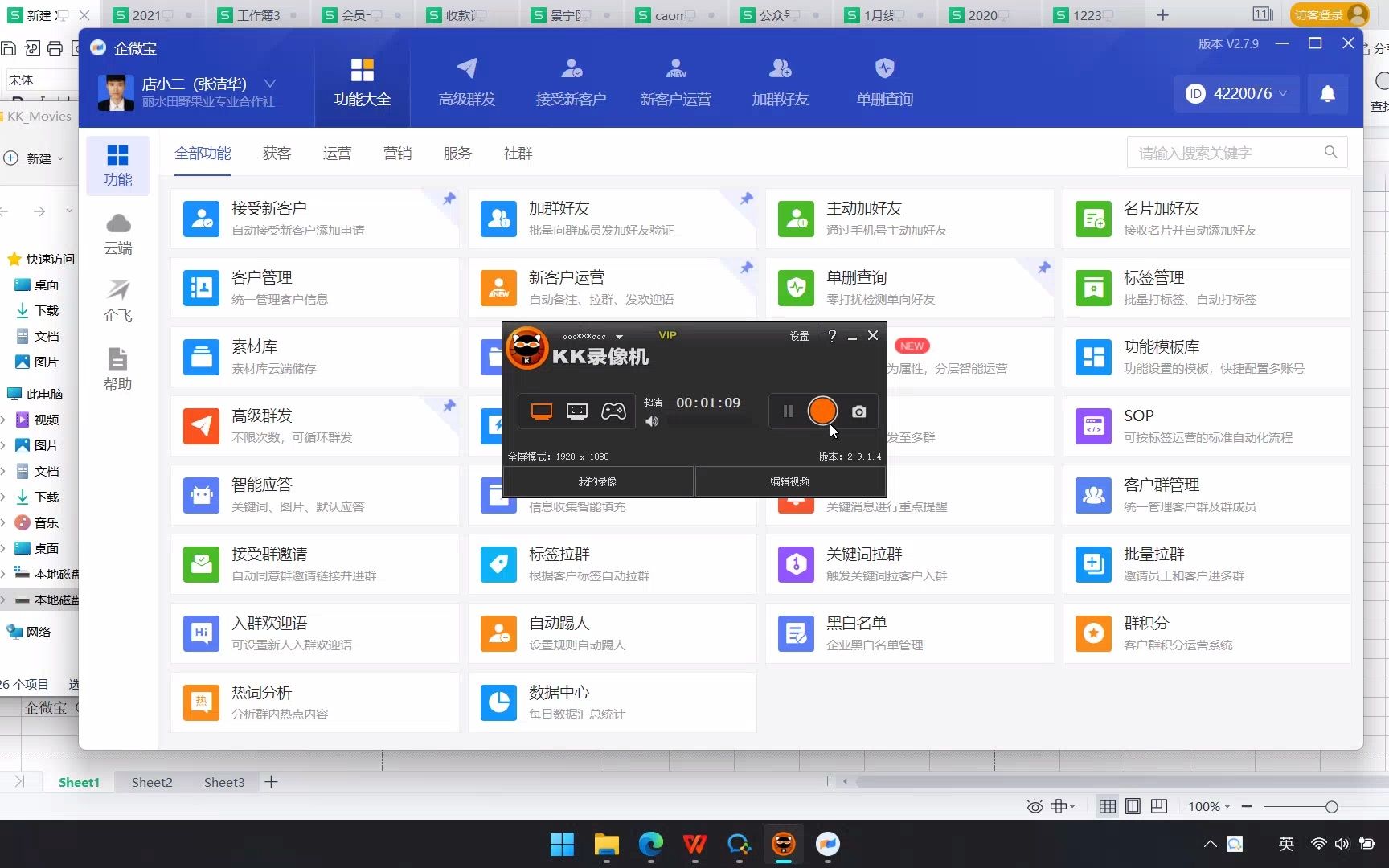Screen dimensions: 1389x868
Task: Select 功能 in the left sidebar
Action: (117, 166)
